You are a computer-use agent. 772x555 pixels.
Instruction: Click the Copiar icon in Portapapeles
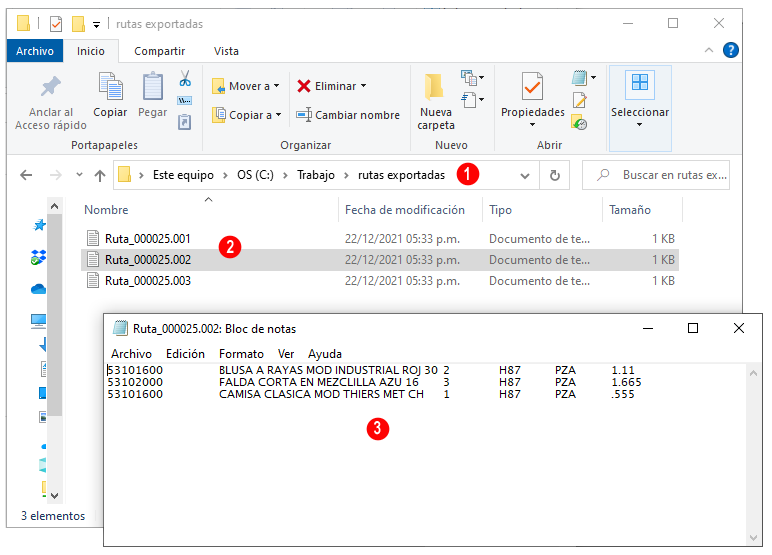coord(110,86)
